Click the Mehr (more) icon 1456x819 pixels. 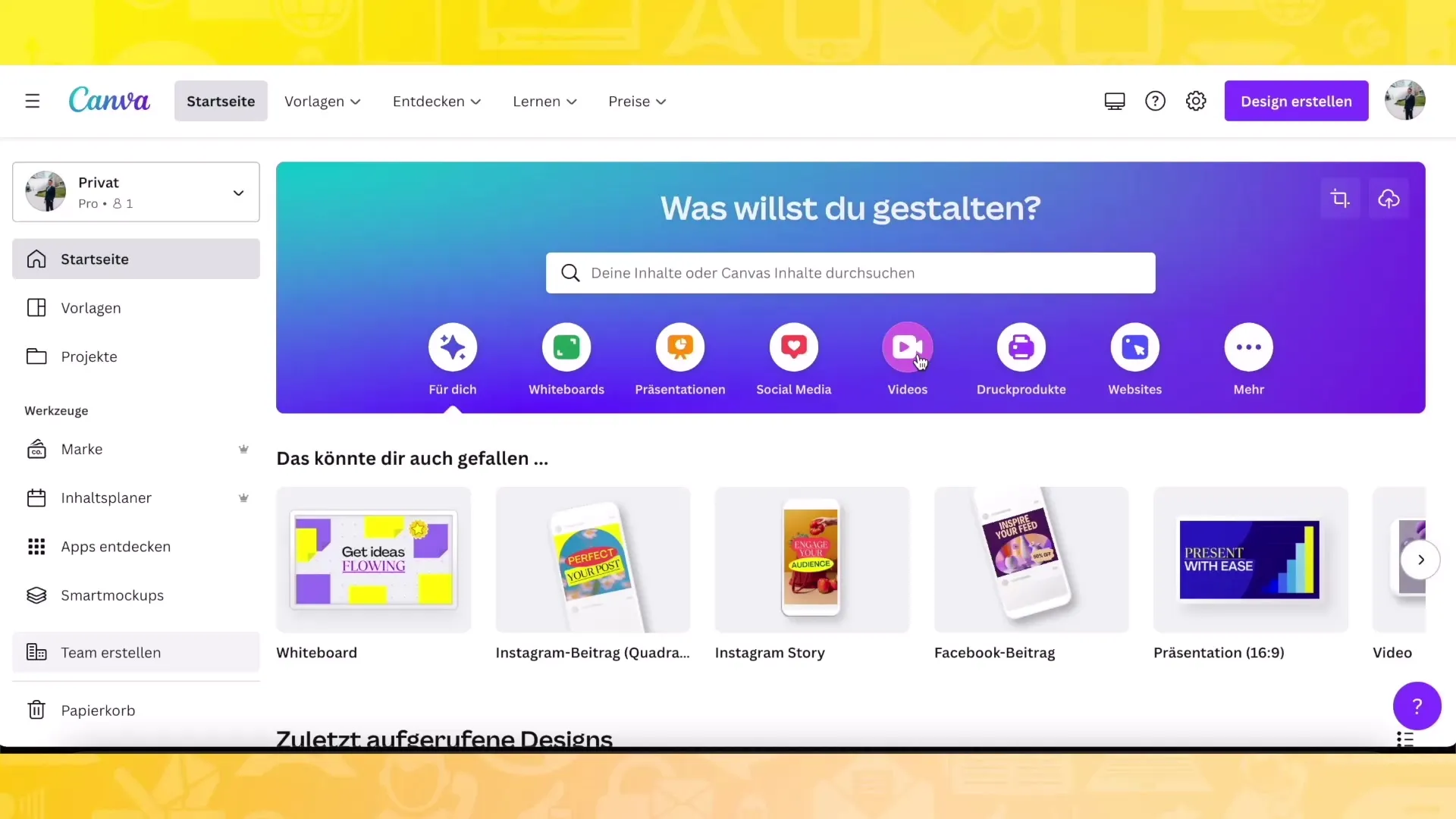[x=1248, y=347]
